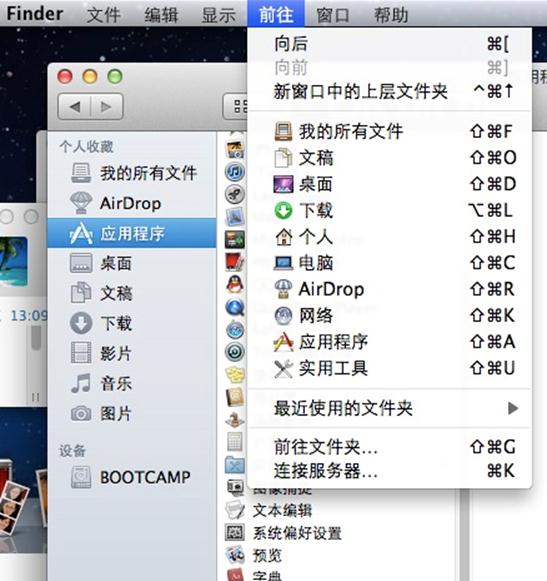Select 系统偏好设置 in the application list
Image resolution: width=547 pixels, height=581 pixels.
(297, 533)
